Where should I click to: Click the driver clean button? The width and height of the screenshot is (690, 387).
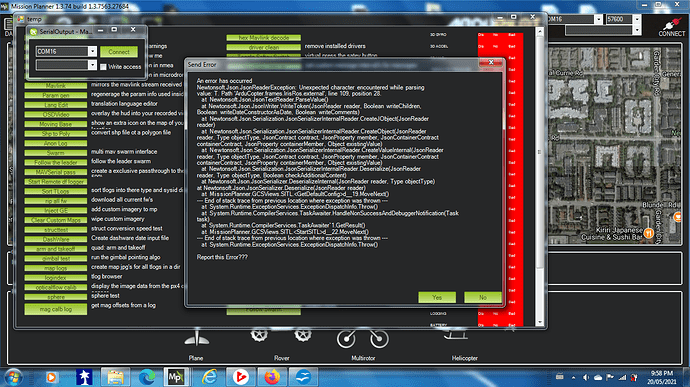264,47
